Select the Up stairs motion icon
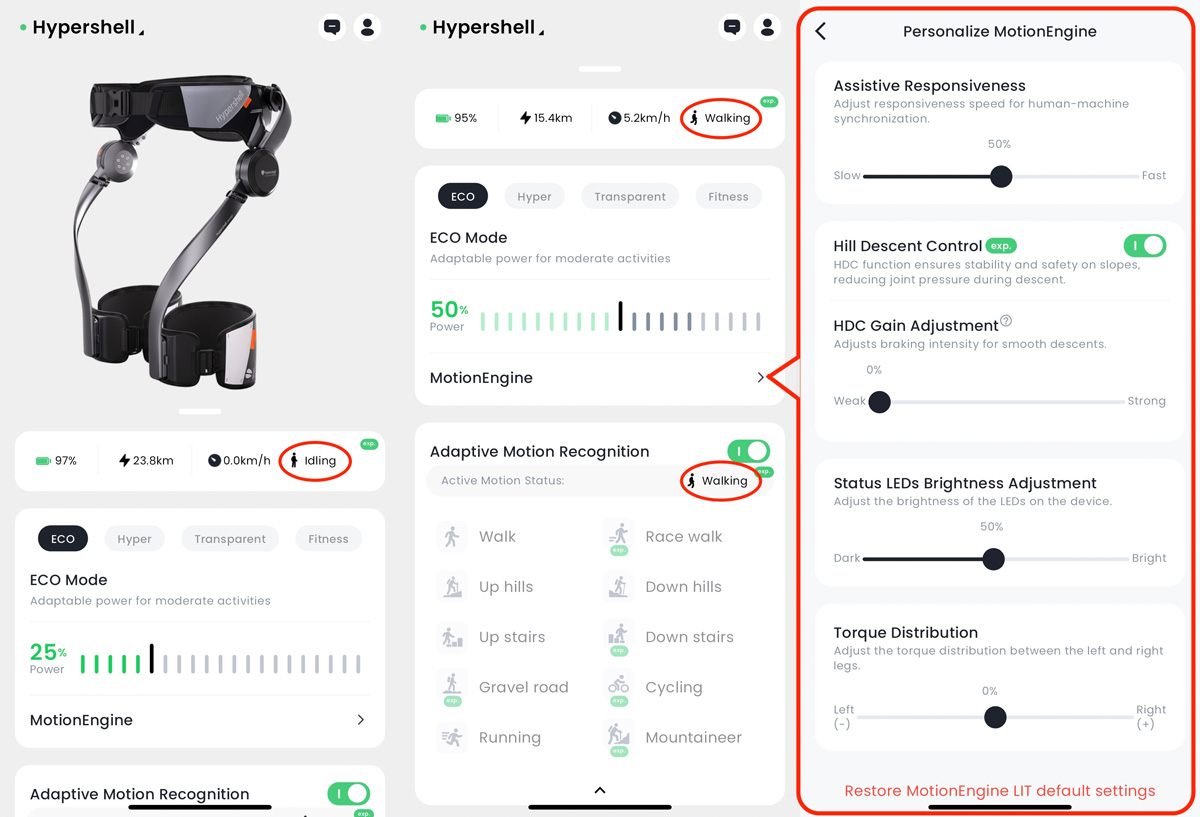Screen dimensions: 1200x817 point(453,637)
